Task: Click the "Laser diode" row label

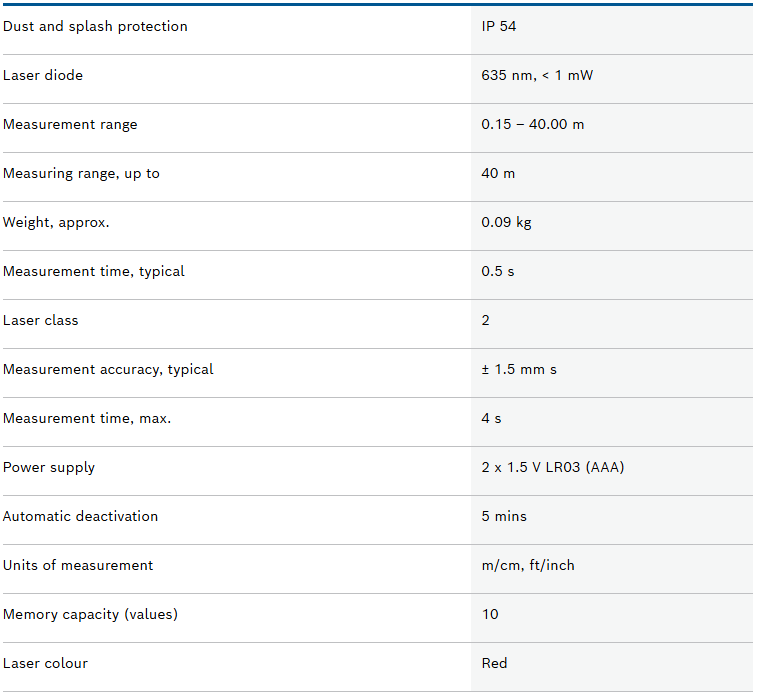Action: [x=43, y=76]
